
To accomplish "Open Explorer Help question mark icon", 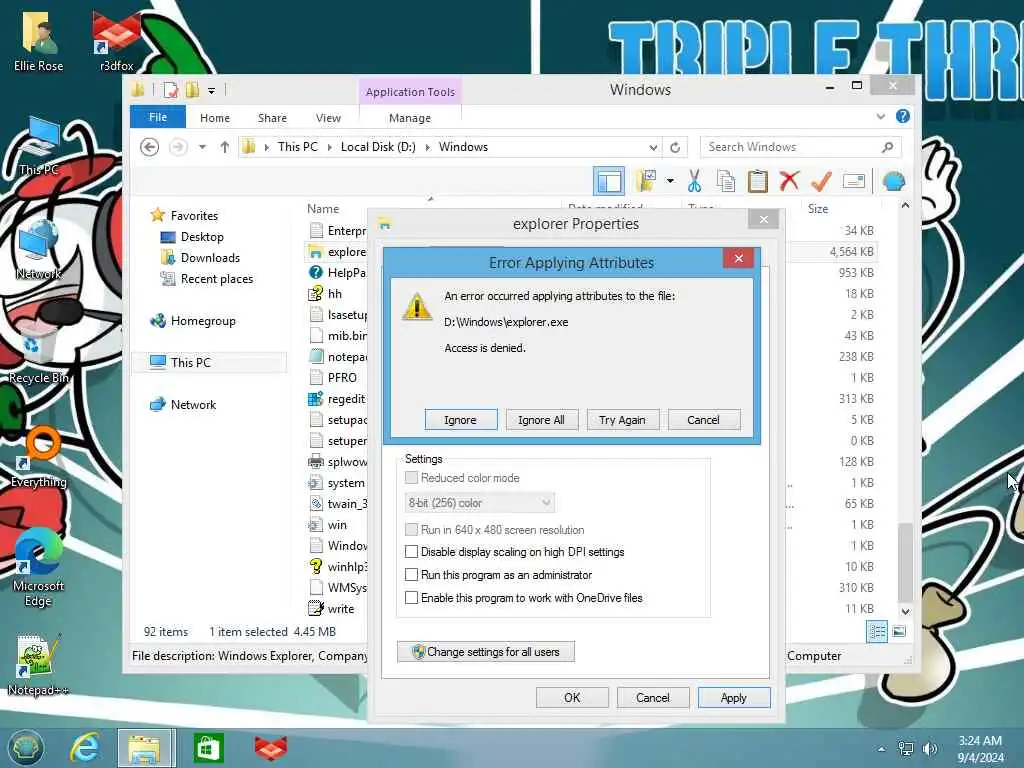I will 903,116.
